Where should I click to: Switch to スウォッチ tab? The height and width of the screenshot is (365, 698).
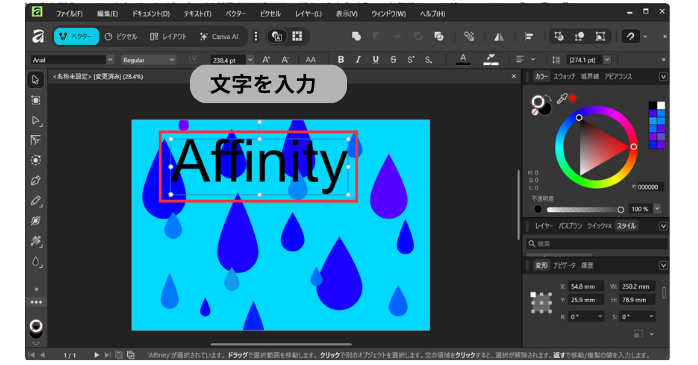click(564, 77)
